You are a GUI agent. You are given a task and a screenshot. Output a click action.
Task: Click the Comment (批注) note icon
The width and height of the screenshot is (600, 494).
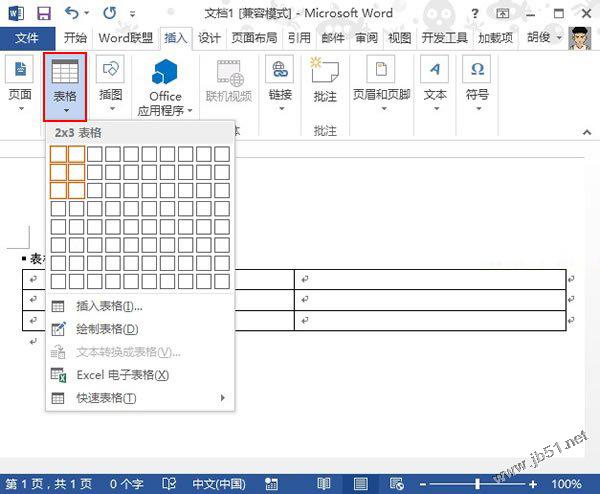pos(324,70)
